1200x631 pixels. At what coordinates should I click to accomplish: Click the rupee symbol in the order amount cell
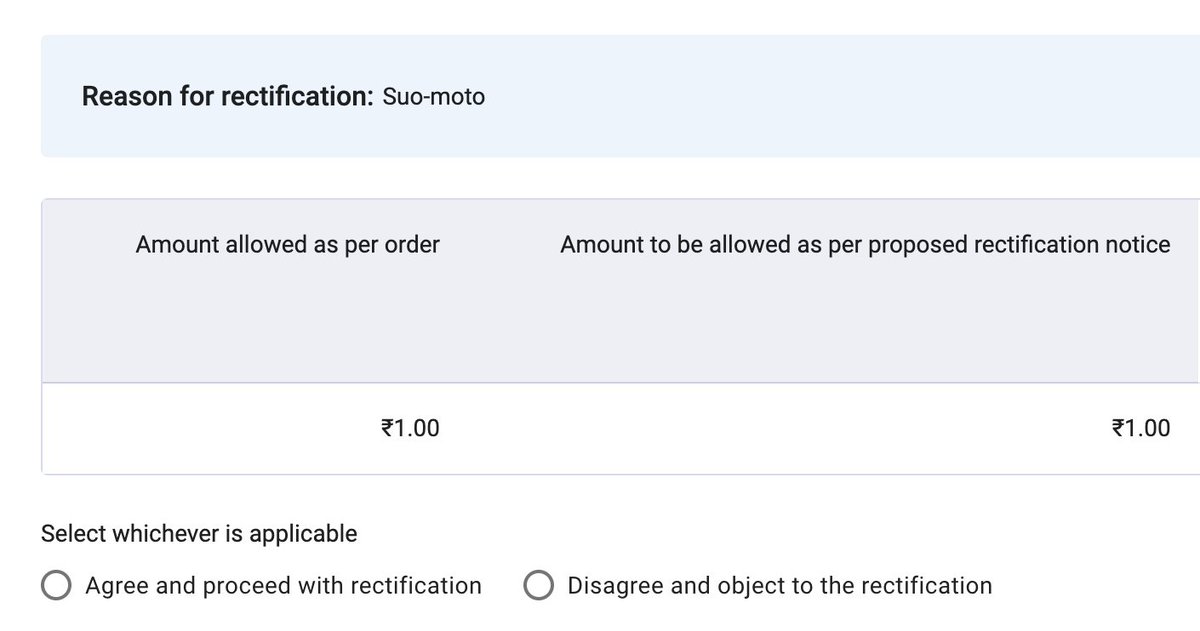386,429
